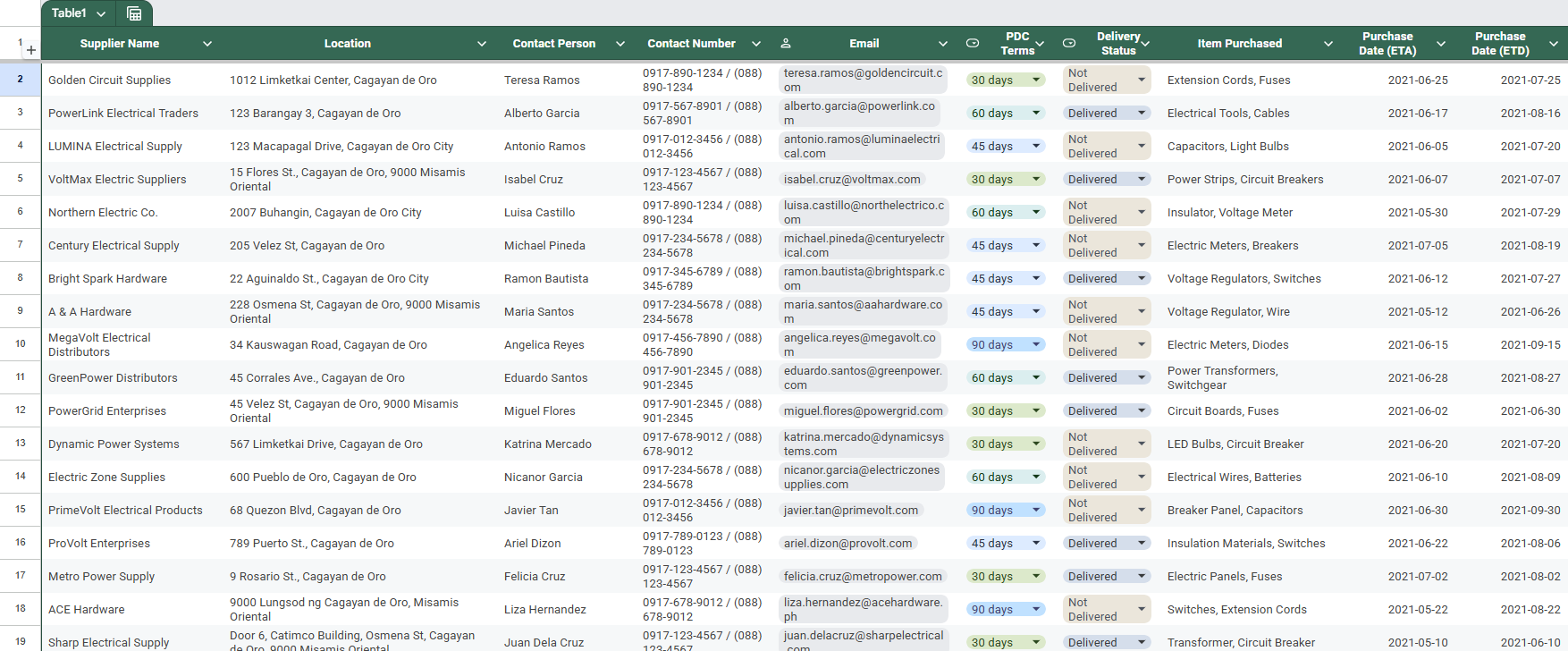
Task: Select location 2007 Buhangin, Cagayan de Oro City
Action: tap(361, 212)
